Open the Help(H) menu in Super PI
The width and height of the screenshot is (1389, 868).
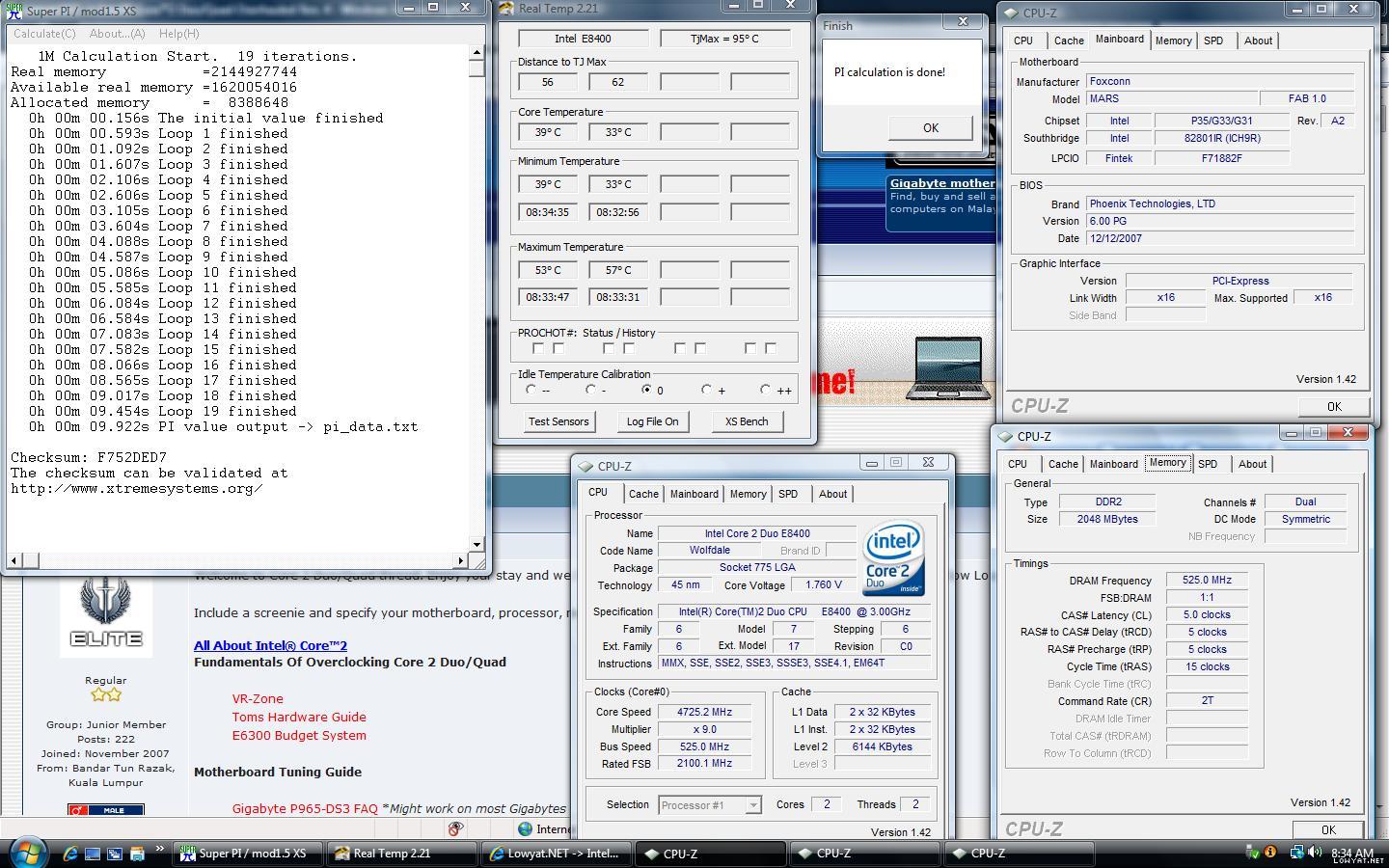tap(178, 33)
